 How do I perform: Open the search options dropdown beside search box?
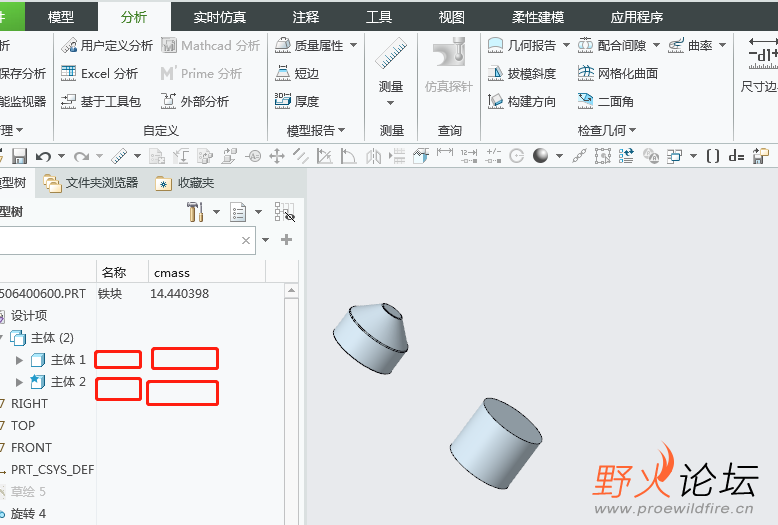click(x=265, y=240)
